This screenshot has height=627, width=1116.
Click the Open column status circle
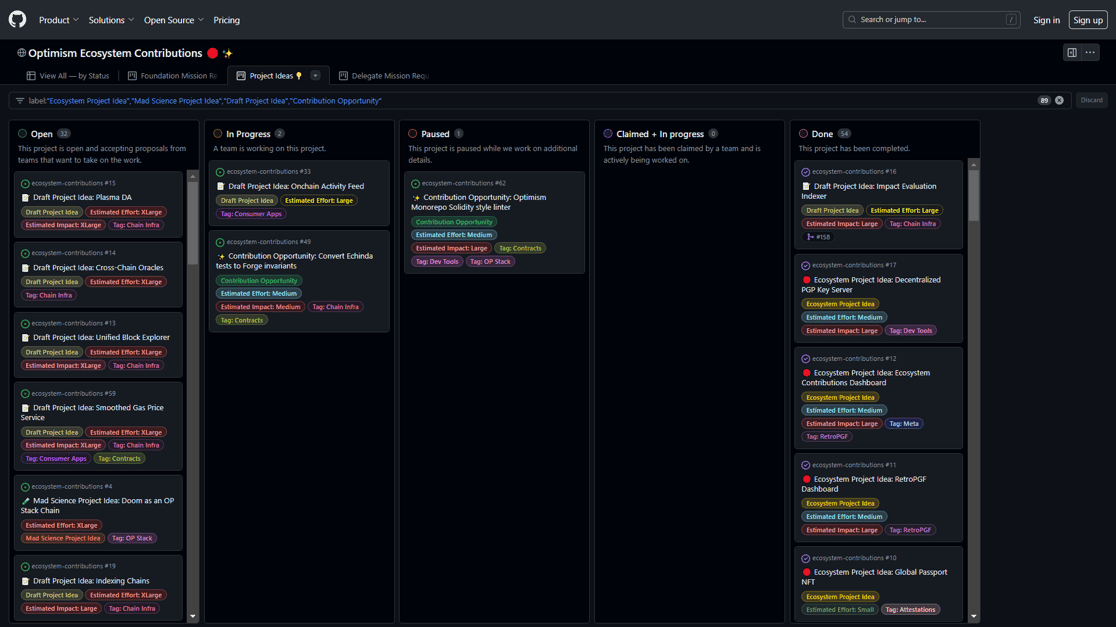23,134
